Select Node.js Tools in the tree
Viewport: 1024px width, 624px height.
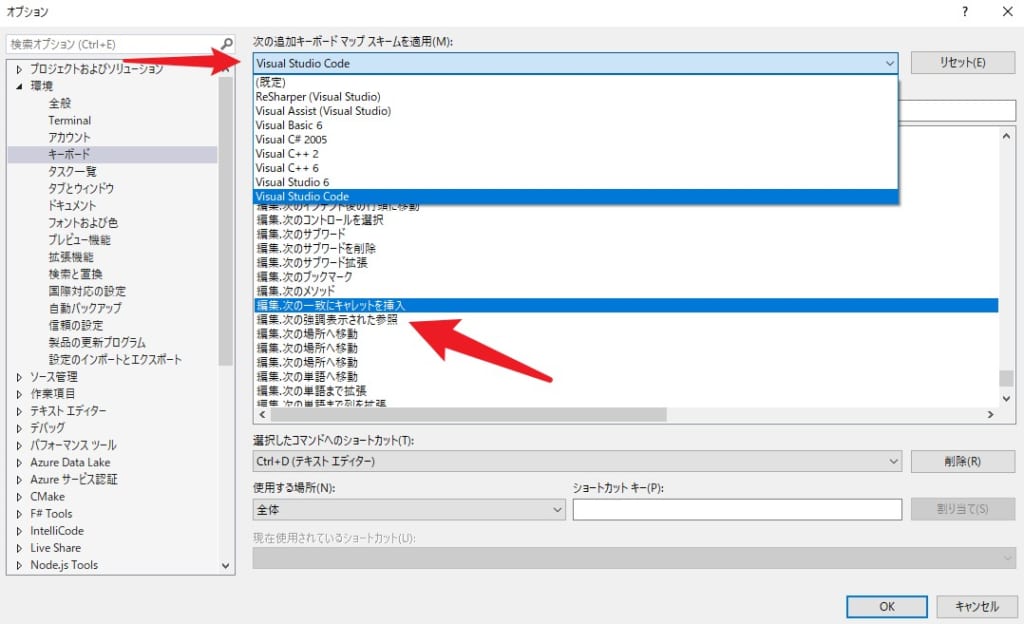point(64,565)
